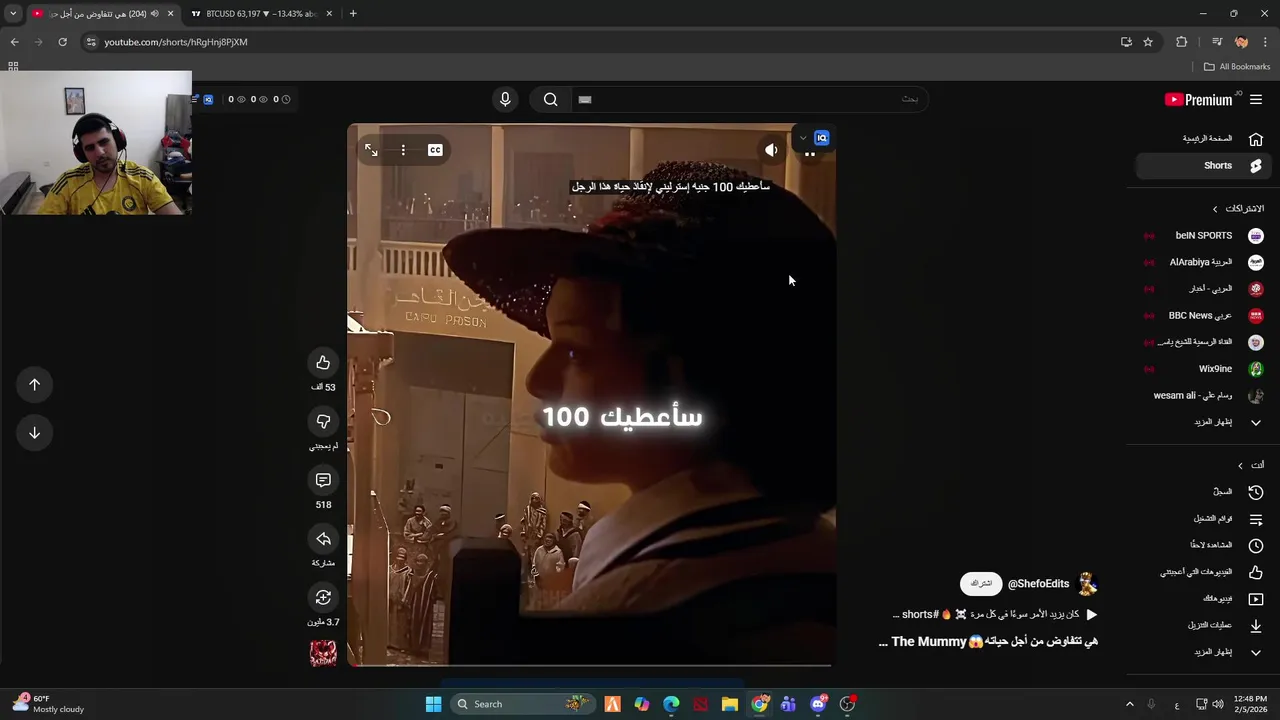Open the All Bookmarks folder
This screenshot has width=1280, height=720.
[1237, 67]
